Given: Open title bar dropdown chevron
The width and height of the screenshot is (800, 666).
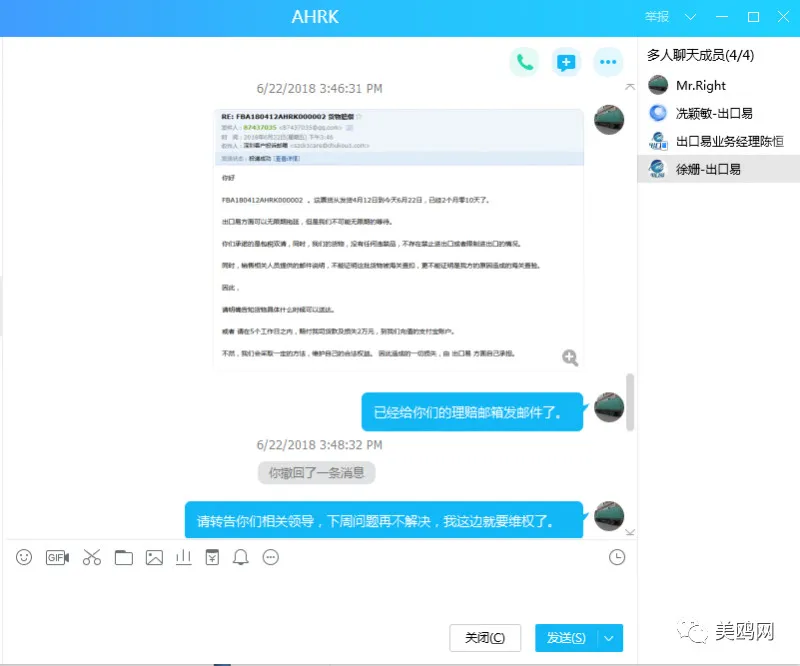Looking at the screenshot, I should pos(690,17).
